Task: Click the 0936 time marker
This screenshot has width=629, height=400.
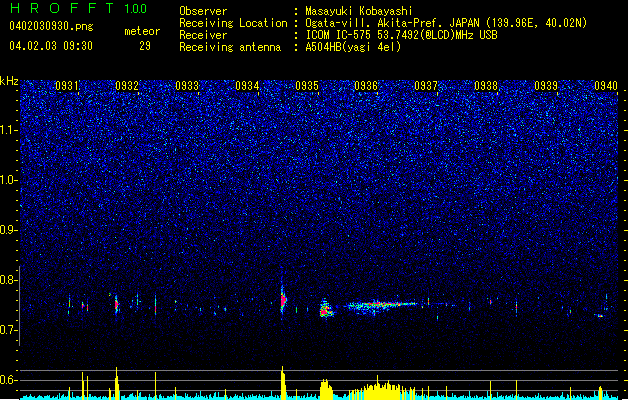Action: [x=366, y=86]
